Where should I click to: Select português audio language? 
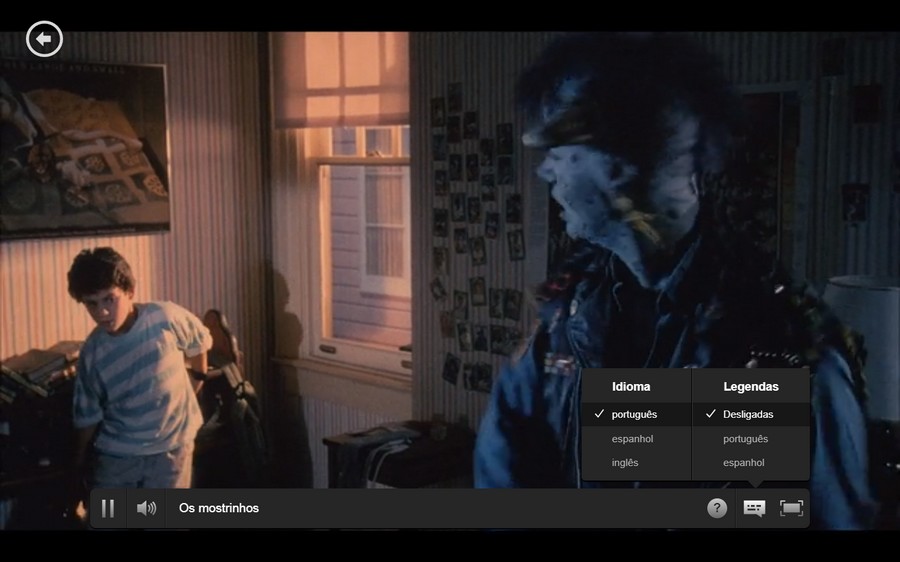(637, 414)
